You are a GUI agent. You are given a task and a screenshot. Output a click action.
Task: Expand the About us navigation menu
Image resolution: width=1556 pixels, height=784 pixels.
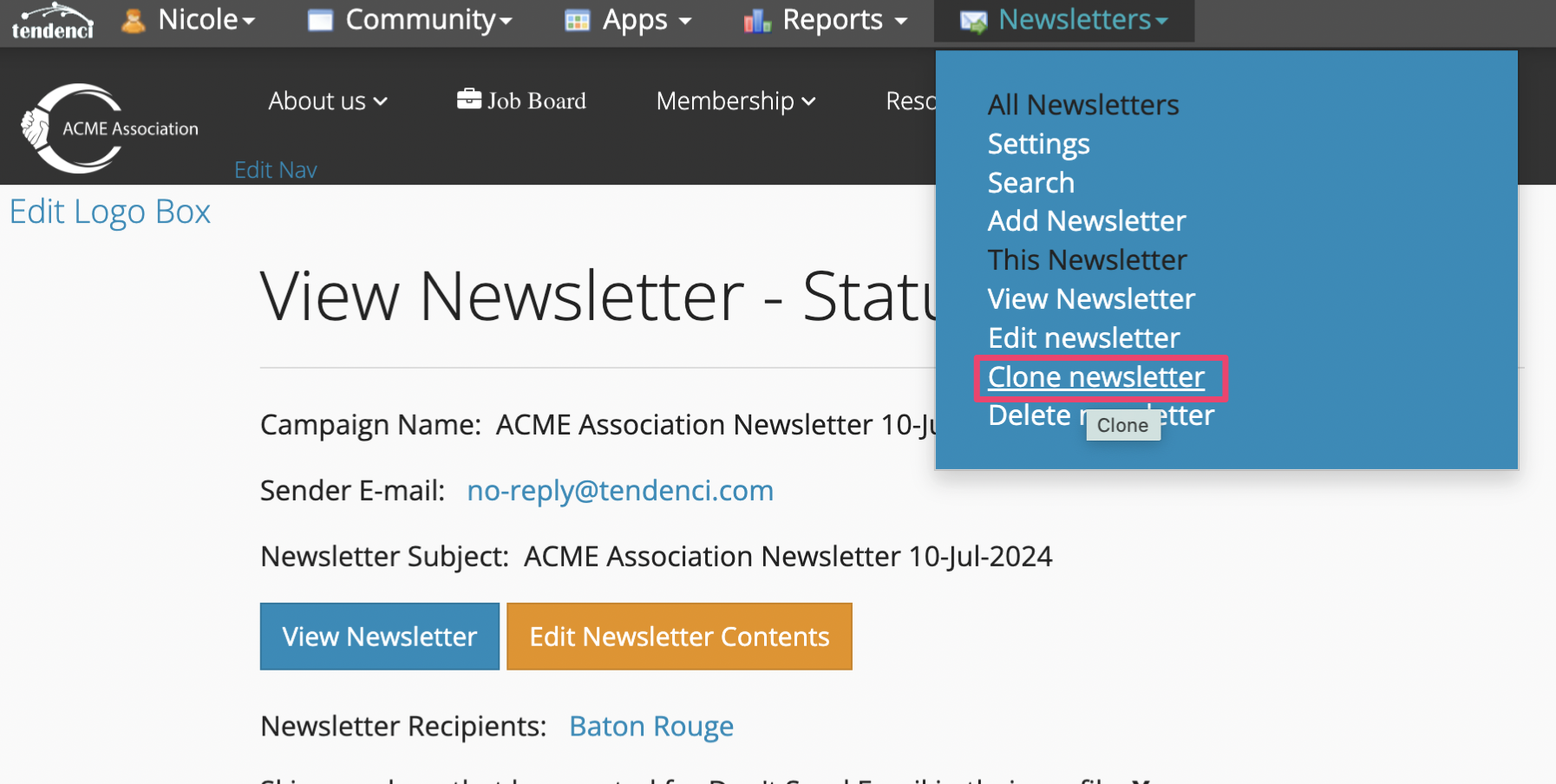click(328, 101)
